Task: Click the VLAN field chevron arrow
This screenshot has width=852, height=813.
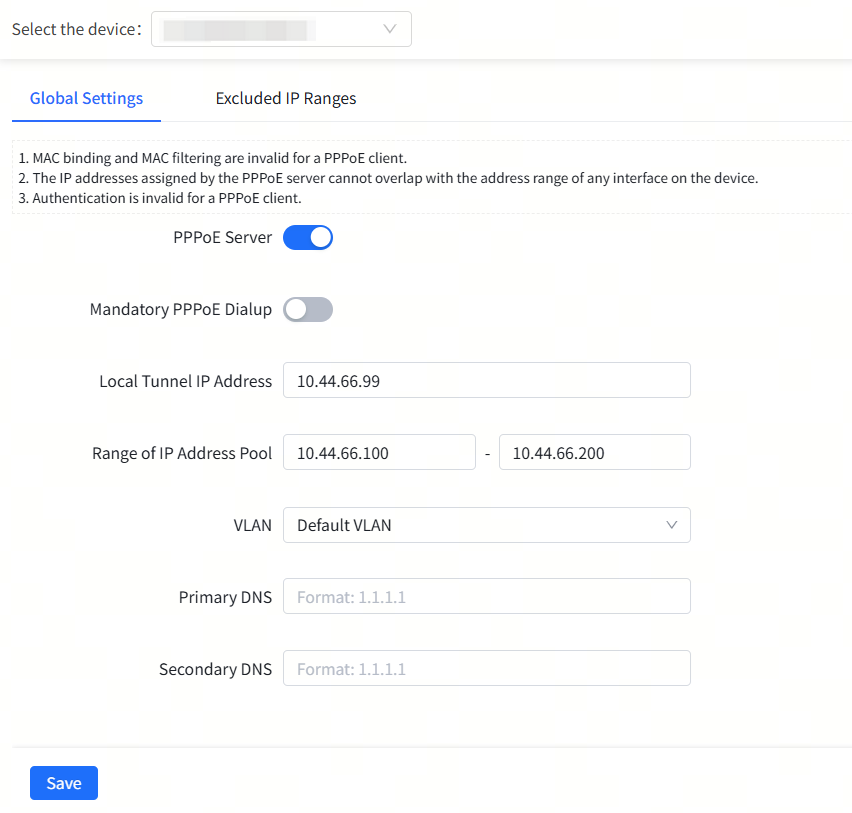Action: (x=671, y=525)
